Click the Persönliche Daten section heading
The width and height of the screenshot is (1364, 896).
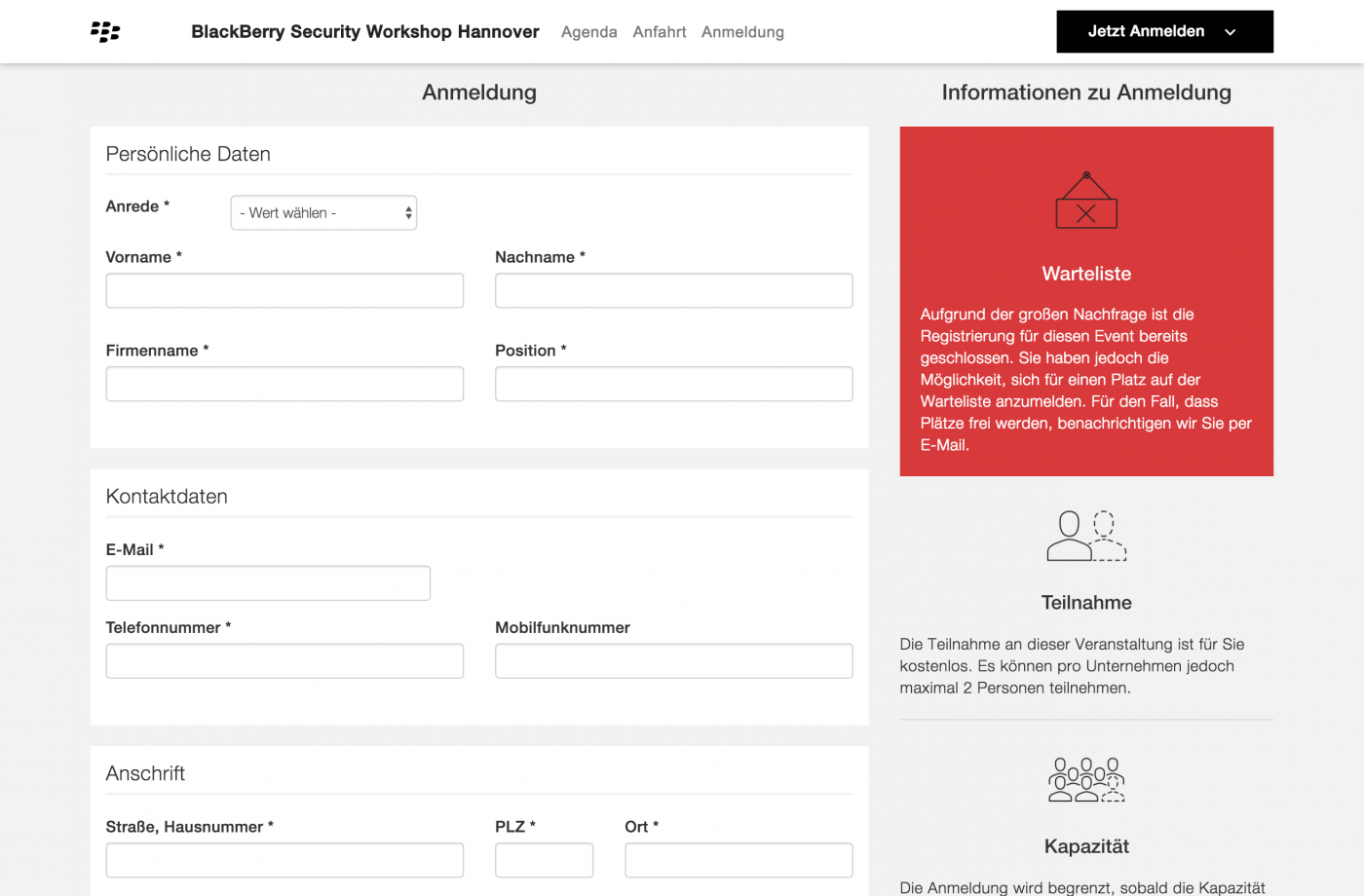(x=188, y=154)
